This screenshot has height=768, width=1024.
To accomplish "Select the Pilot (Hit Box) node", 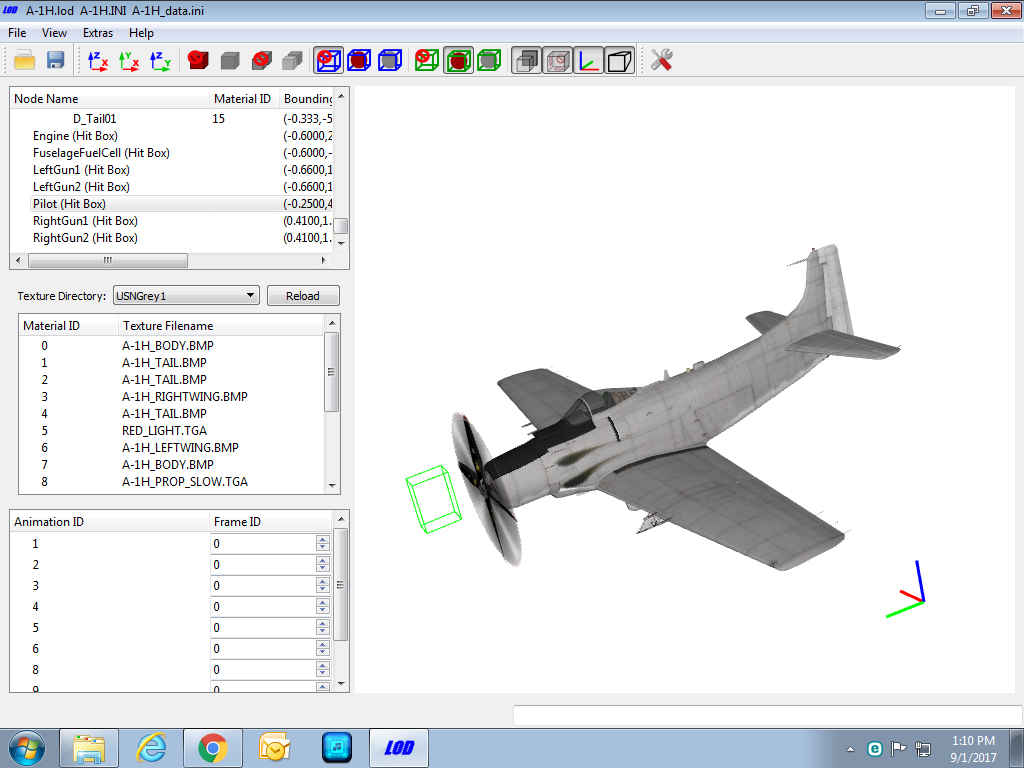I will pyautogui.click(x=69, y=204).
